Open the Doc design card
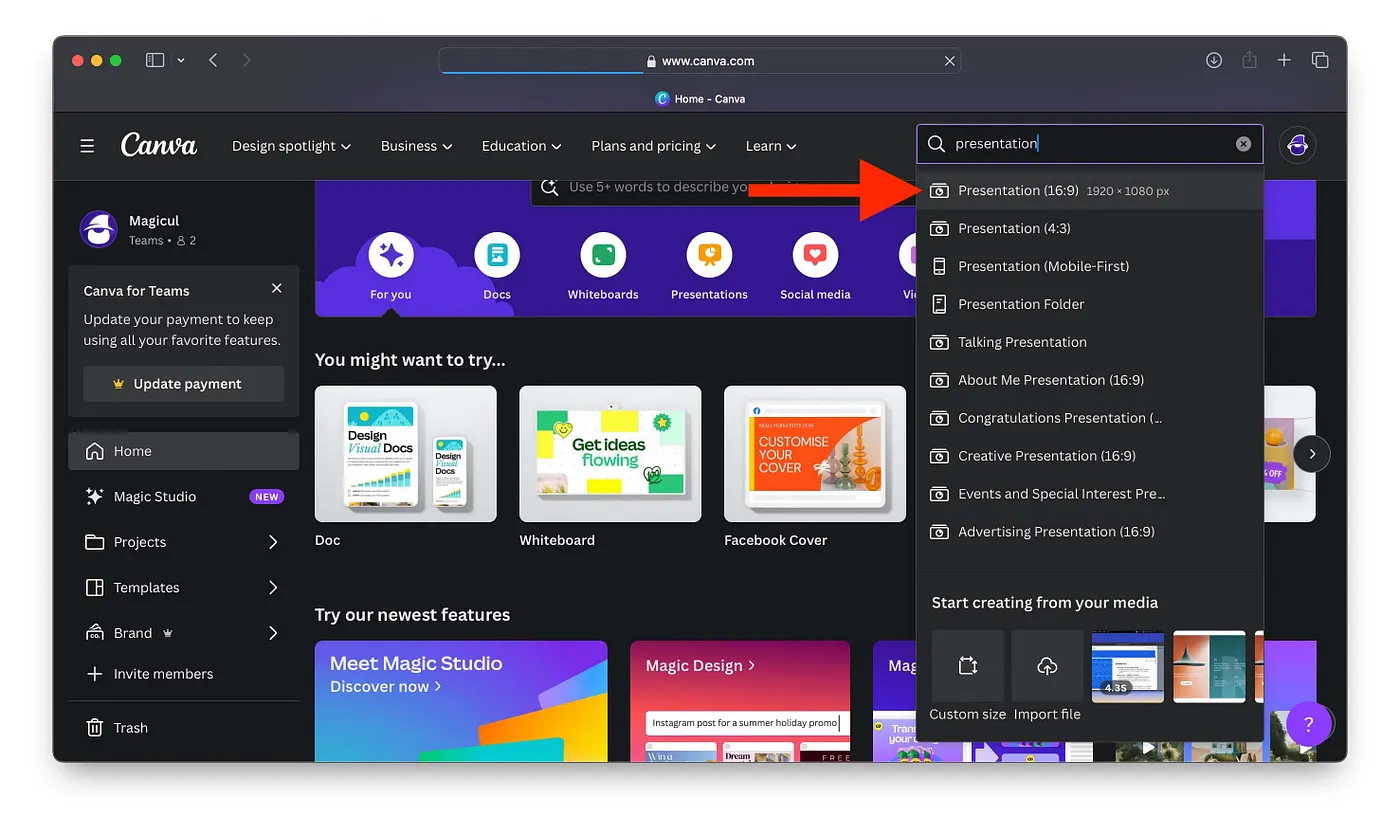1400x832 pixels. [x=406, y=454]
